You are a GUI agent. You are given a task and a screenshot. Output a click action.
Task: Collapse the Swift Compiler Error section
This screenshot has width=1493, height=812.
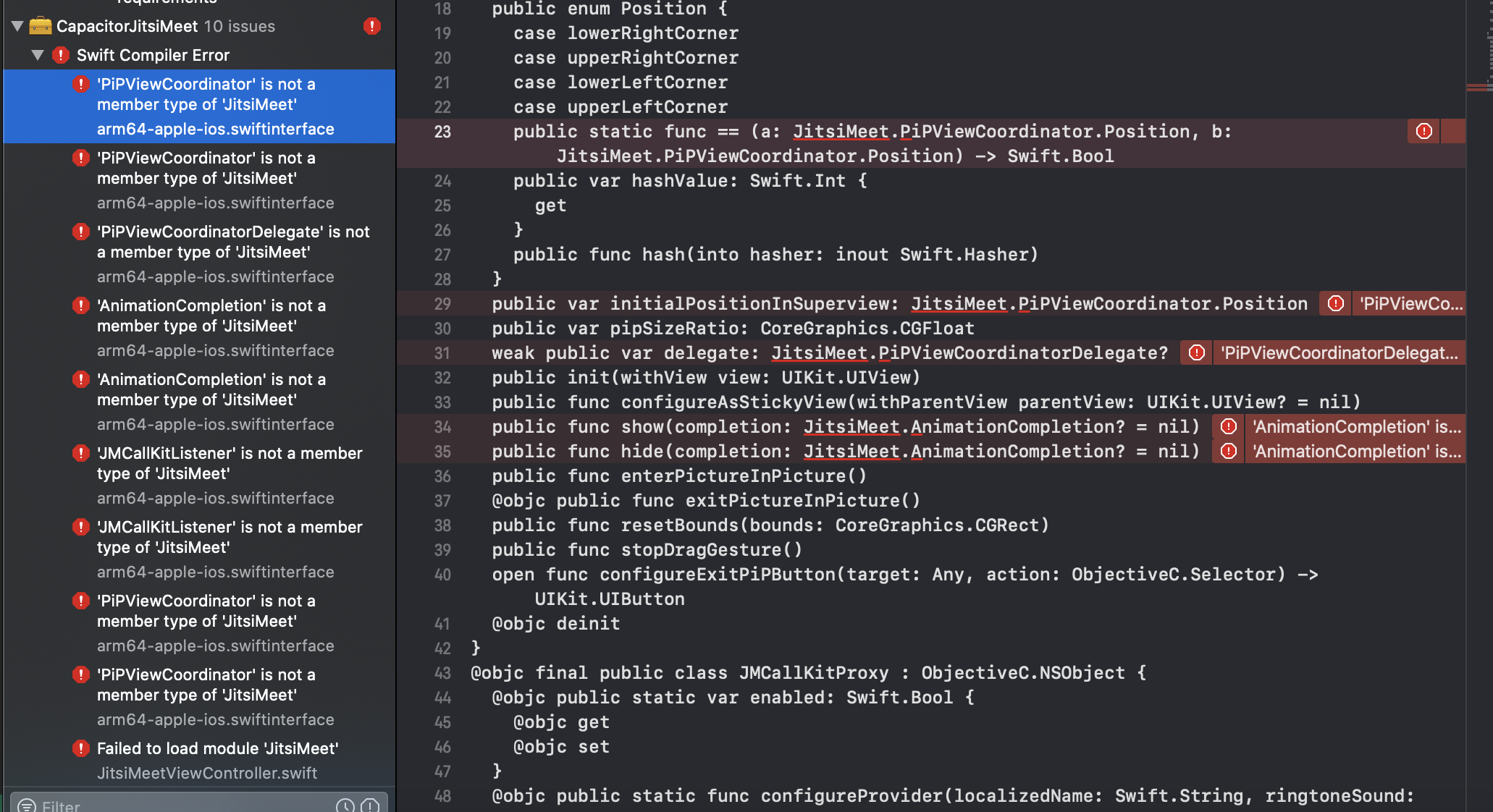click(38, 54)
